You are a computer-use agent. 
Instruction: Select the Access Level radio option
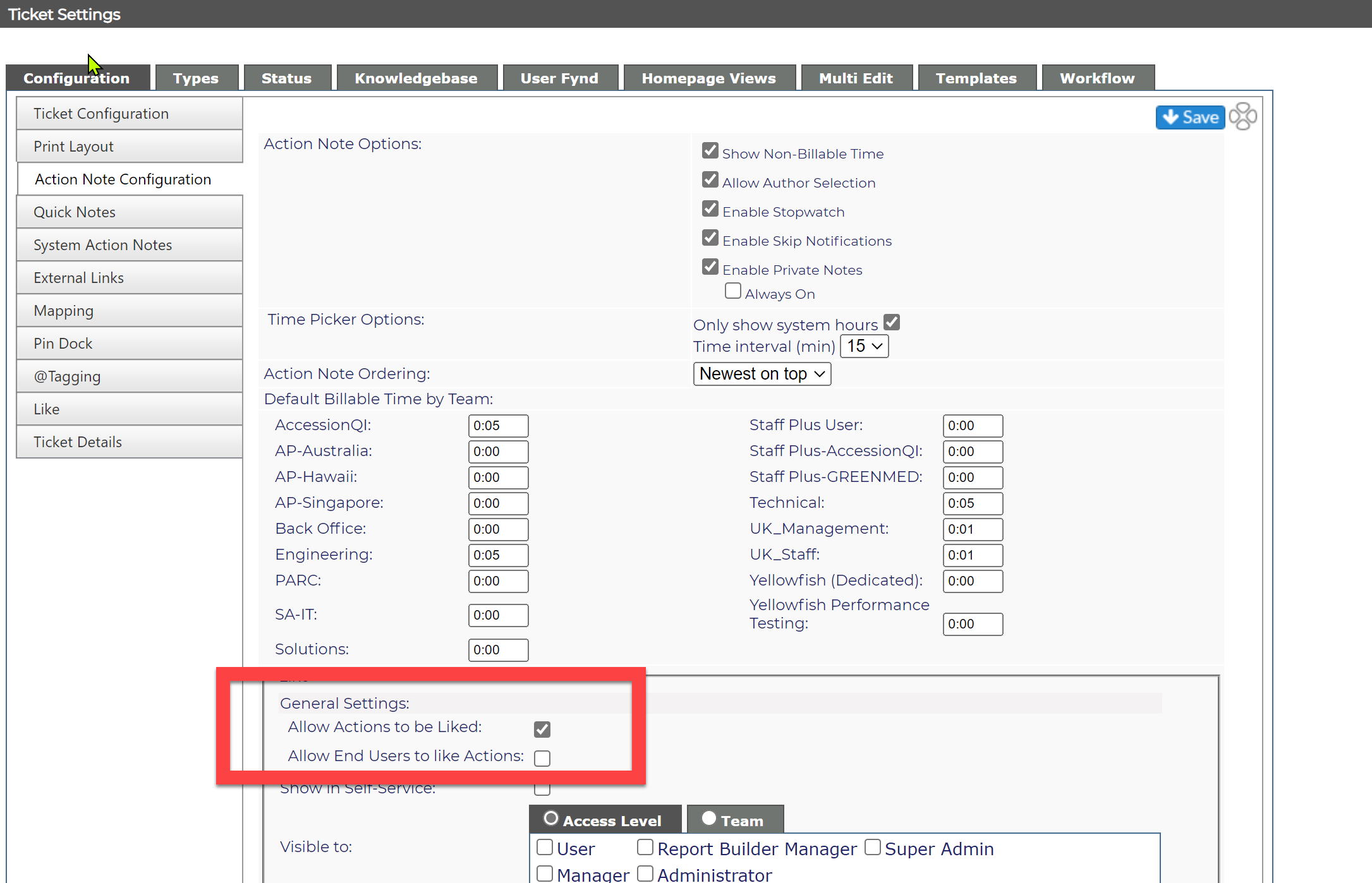click(x=551, y=819)
